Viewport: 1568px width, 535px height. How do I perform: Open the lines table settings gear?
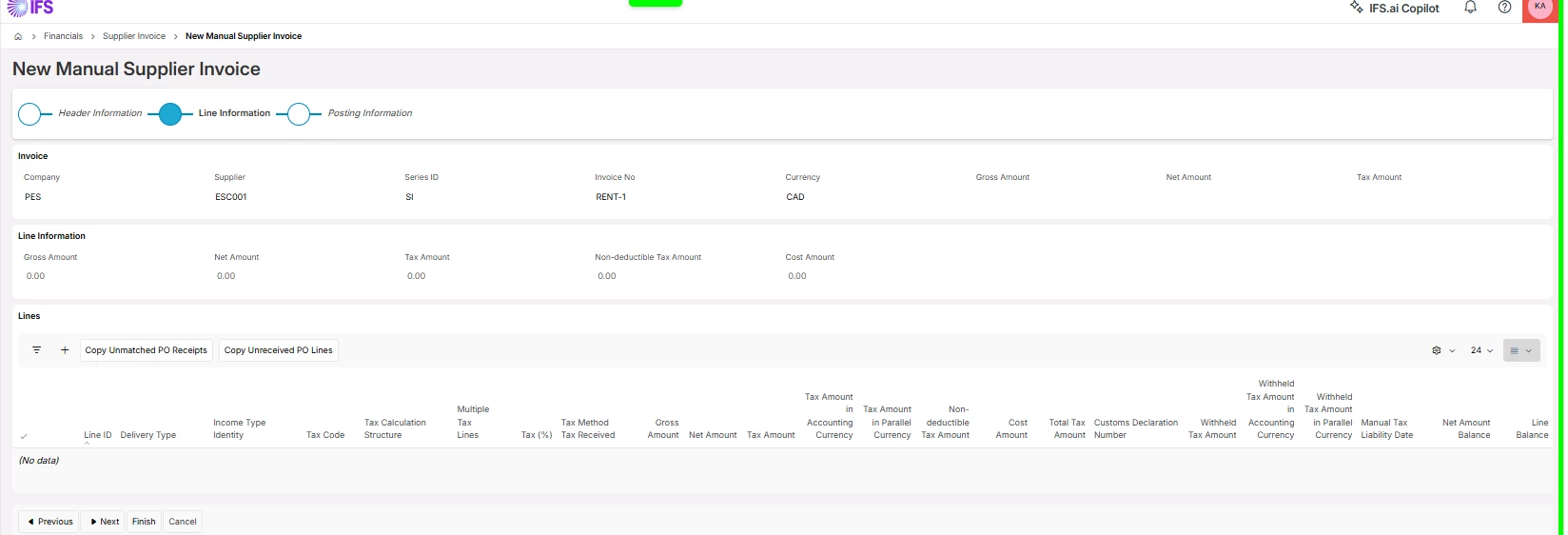[x=1437, y=350]
